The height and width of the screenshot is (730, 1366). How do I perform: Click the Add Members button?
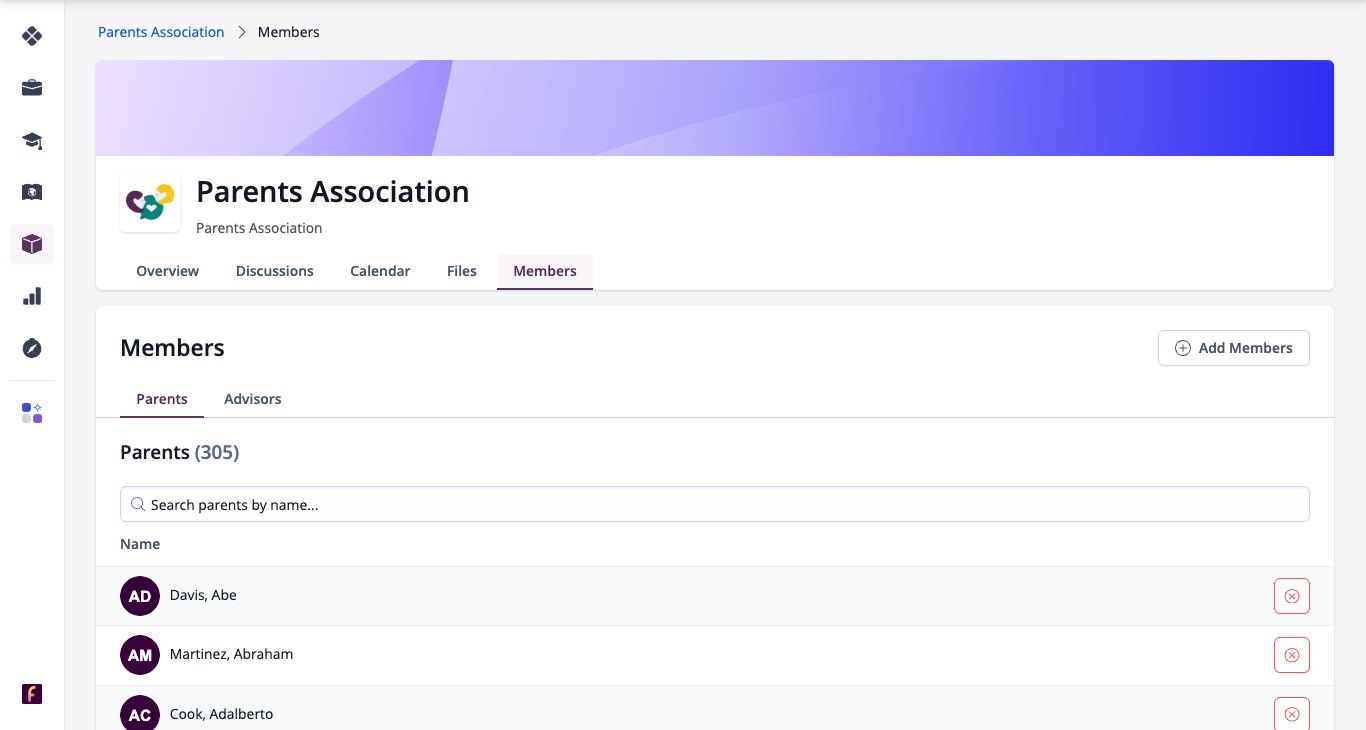click(1233, 348)
